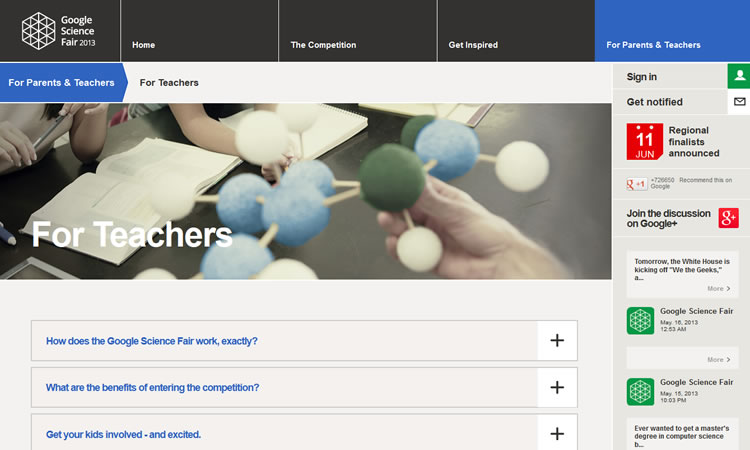This screenshot has height=450, width=750.
Task: Click the 'Tomorrow, the White House is' post text
Action: pyautogui.click(x=682, y=269)
